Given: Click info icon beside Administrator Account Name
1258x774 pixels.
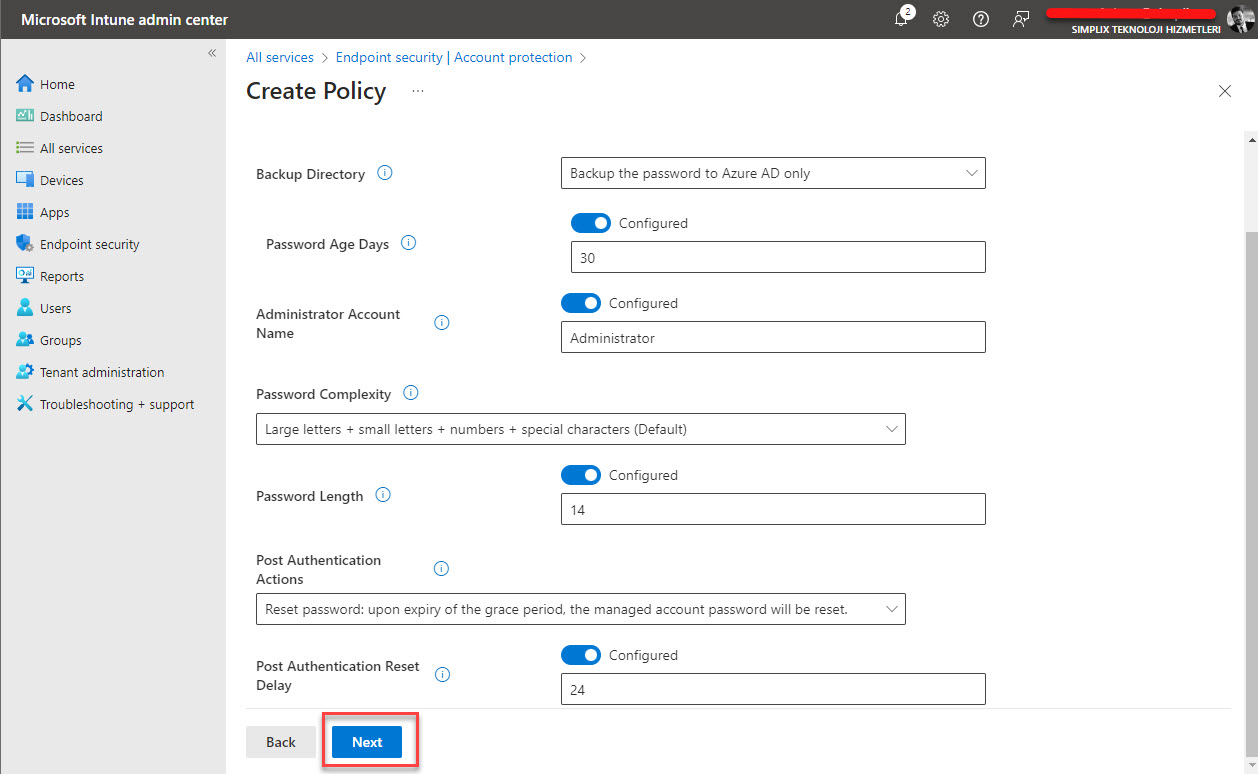Looking at the screenshot, I should pyautogui.click(x=442, y=322).
